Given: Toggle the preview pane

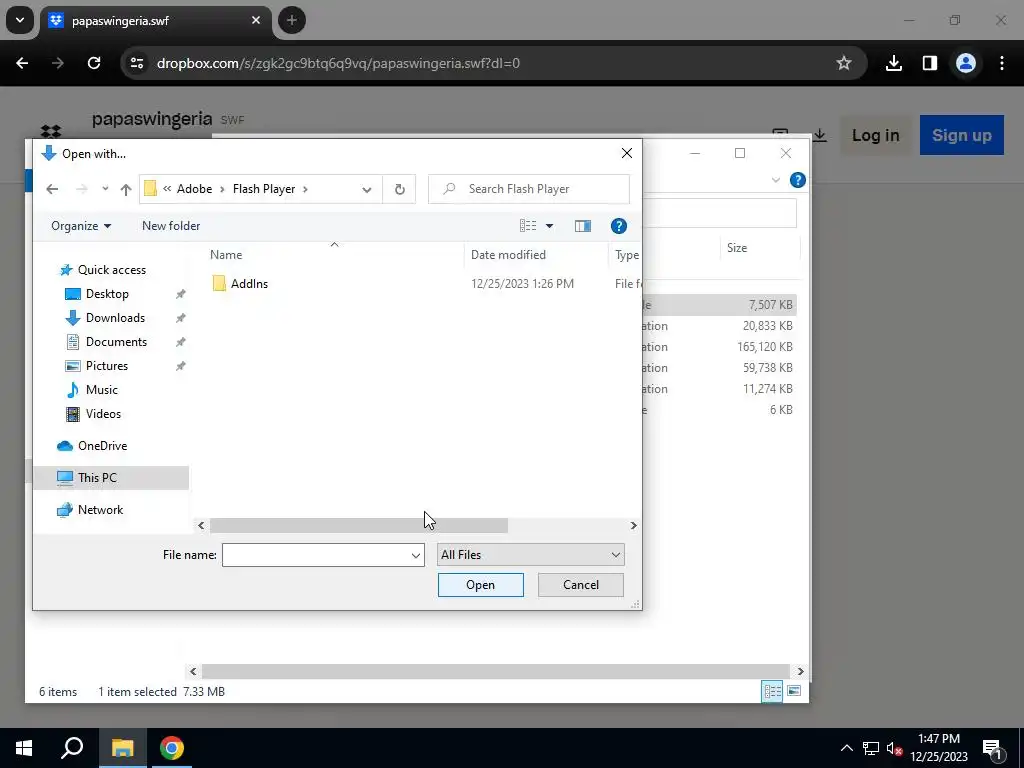Looking at the screenshot, I should pos(583,226).
